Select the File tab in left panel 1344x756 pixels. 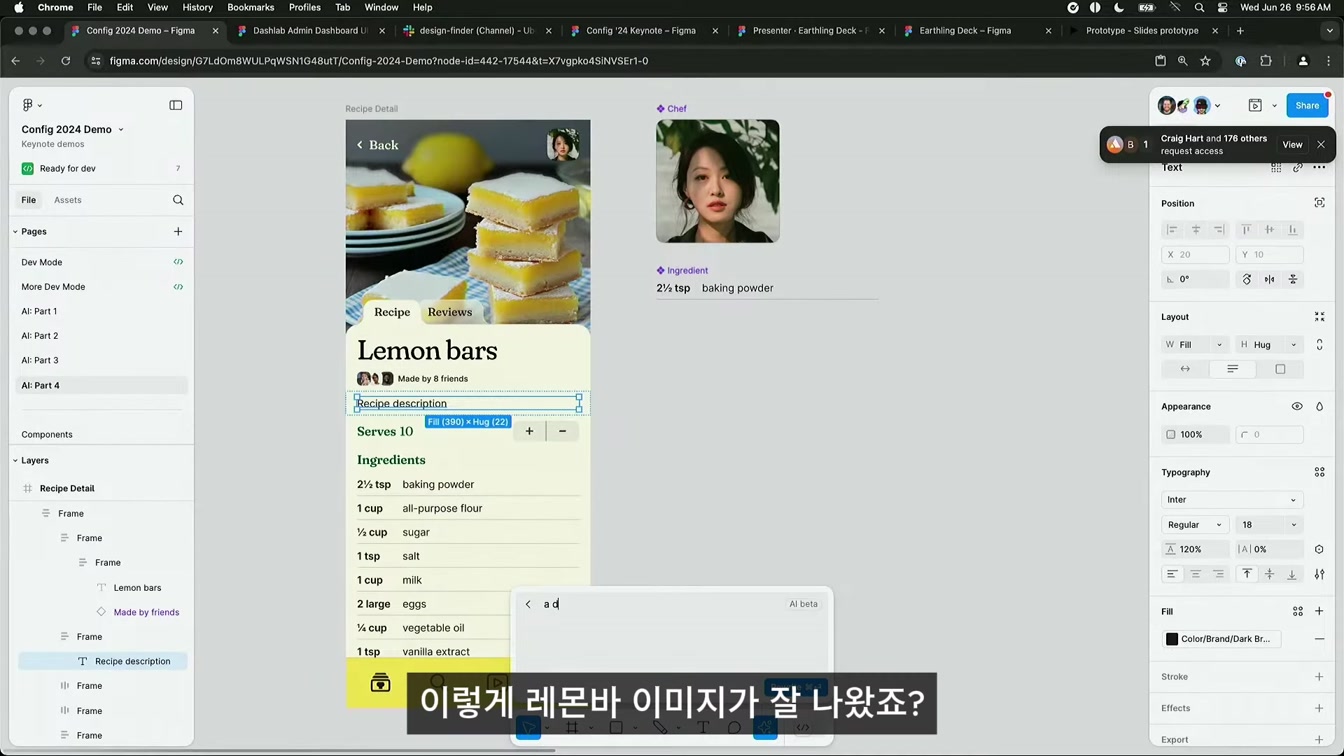pos(29,200)
